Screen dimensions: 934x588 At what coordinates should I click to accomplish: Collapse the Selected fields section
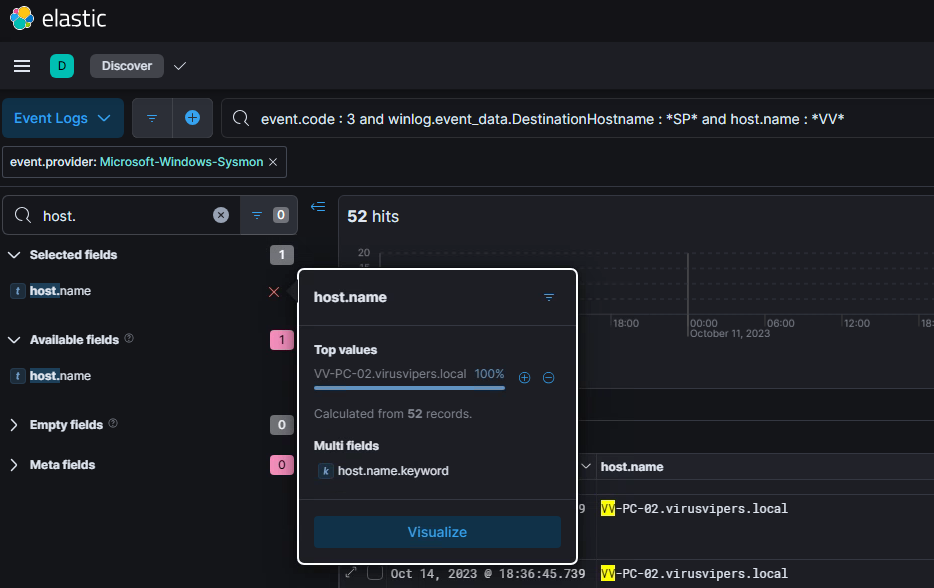[x=14, y=255]
